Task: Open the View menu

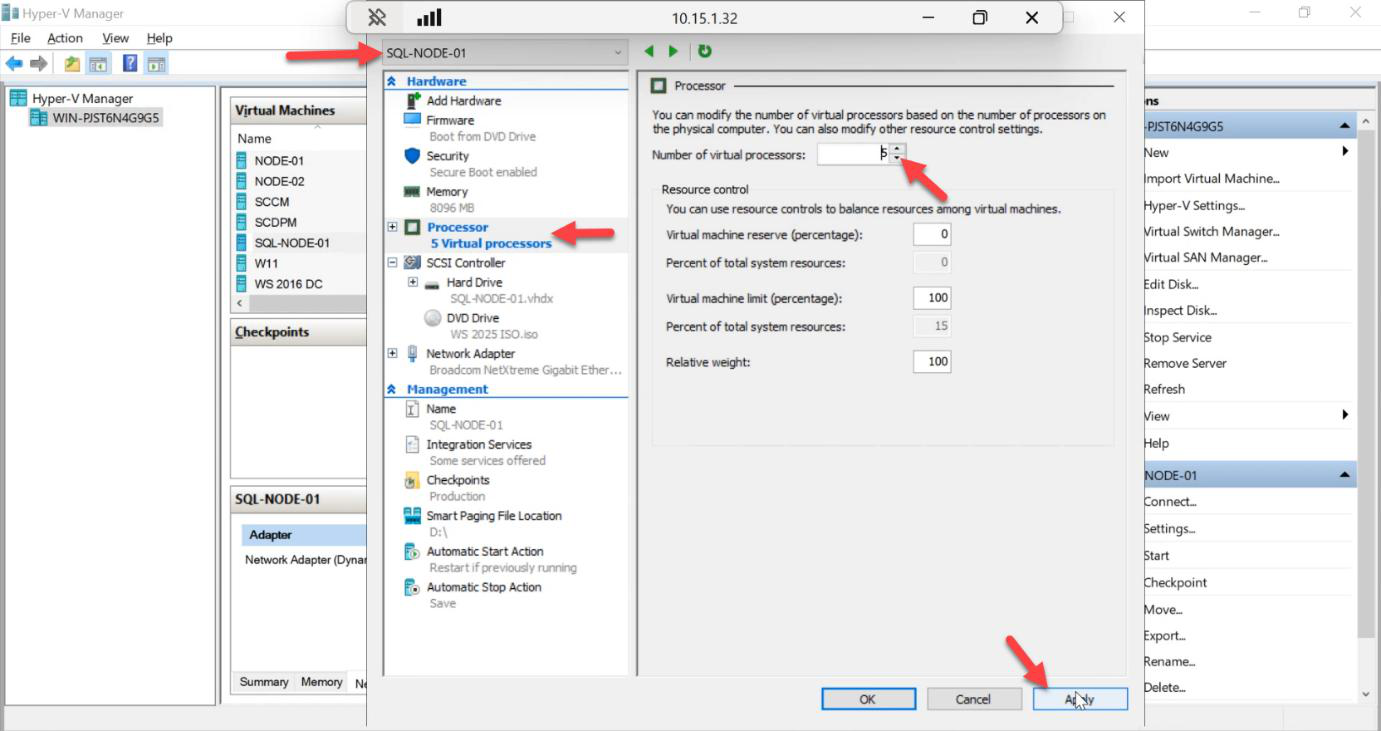Action: tap(115, 38)
